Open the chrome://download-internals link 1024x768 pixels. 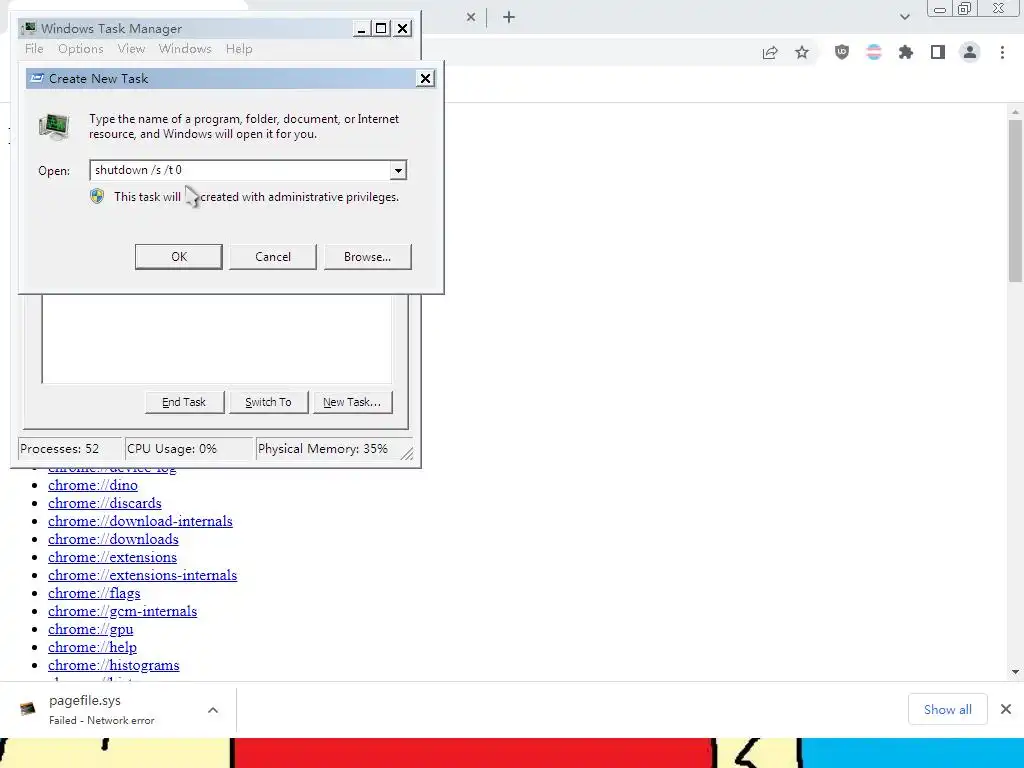point(140,521)
